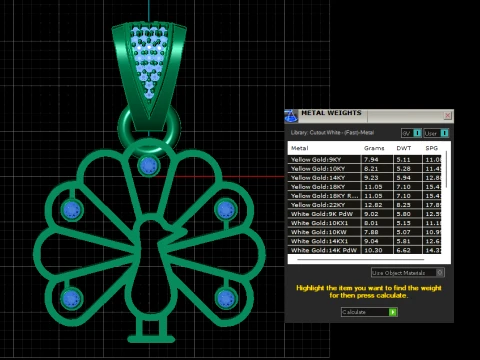Click the Metal Weights flask icon
Screen dimensions: 480x360
[x=291, y=116]
